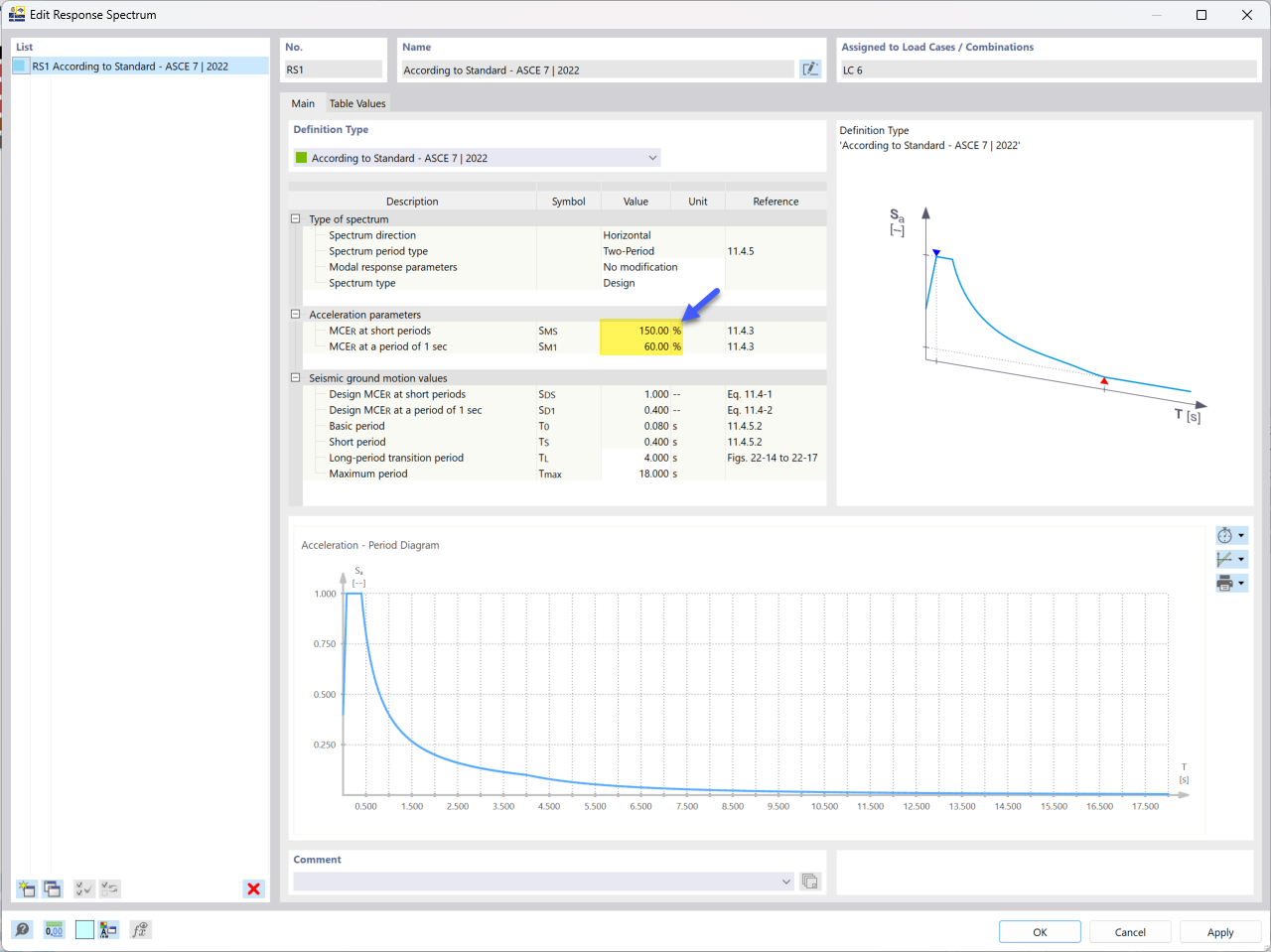The image size is (1271, 952).
Task: Click the edit pencil next to Name field
Action: click(810, 68)
